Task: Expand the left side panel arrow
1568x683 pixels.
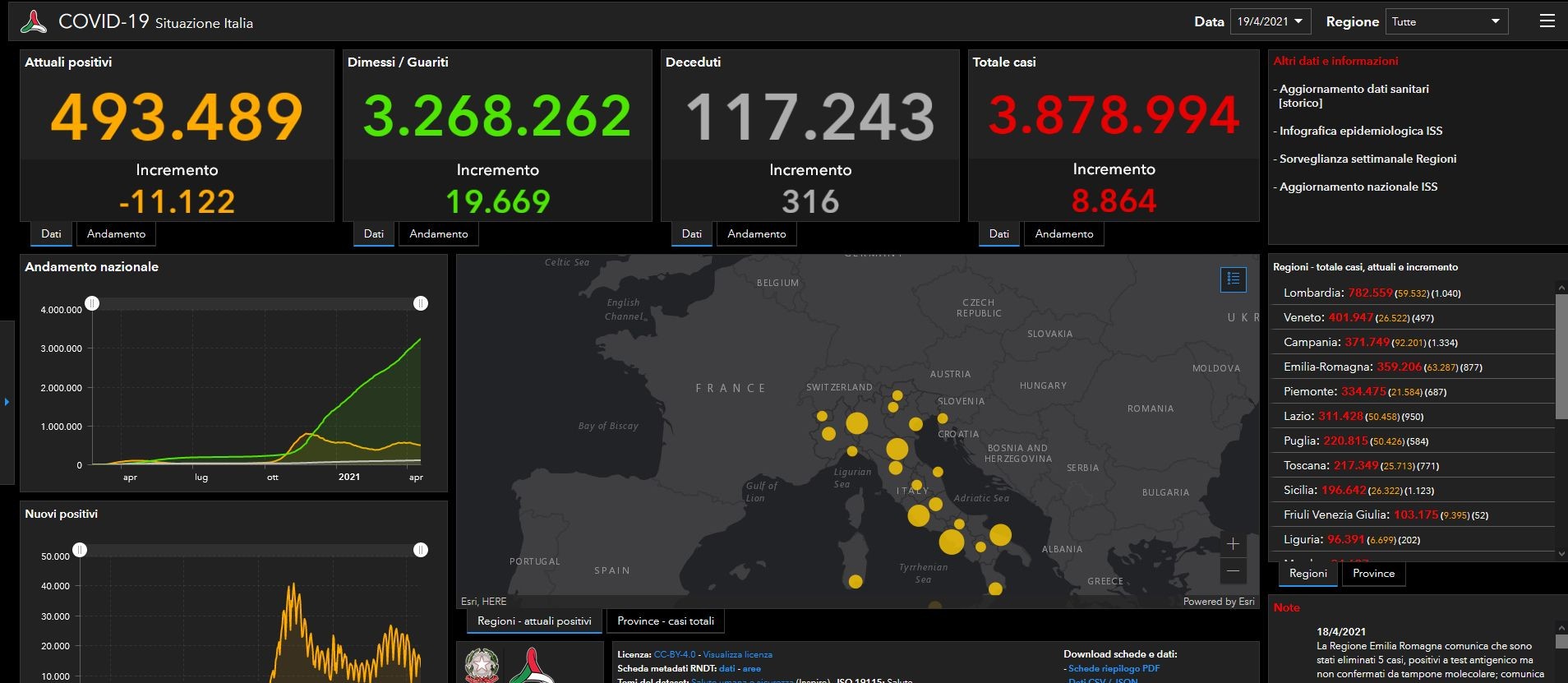Action: 7,402
